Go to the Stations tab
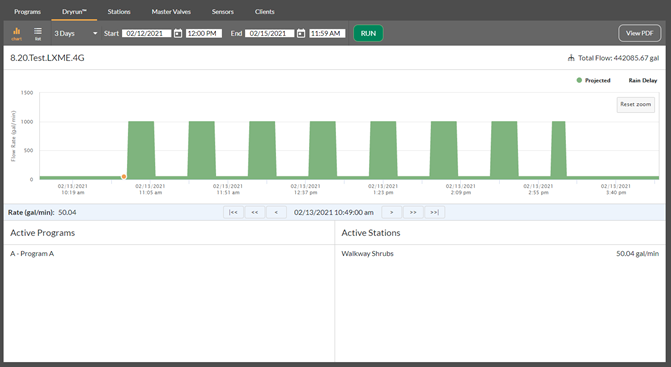Viewport: 671px width, 367px height. click(x=119, y=12)
